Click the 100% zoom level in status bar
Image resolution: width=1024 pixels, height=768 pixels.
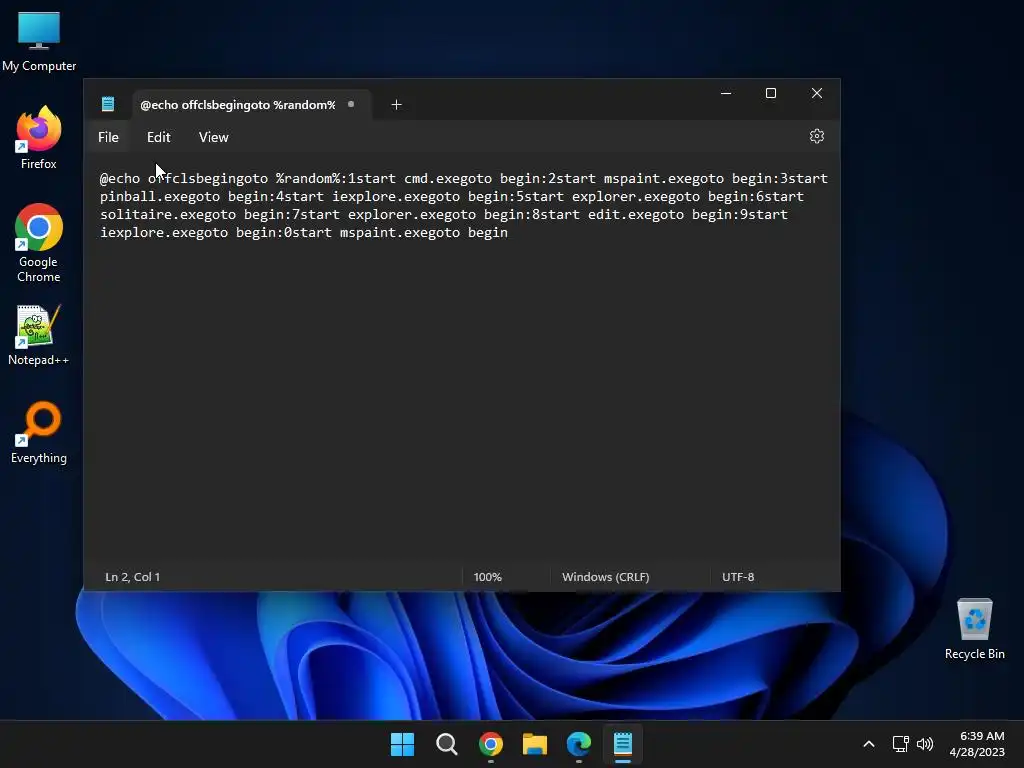tap(487, 577)
